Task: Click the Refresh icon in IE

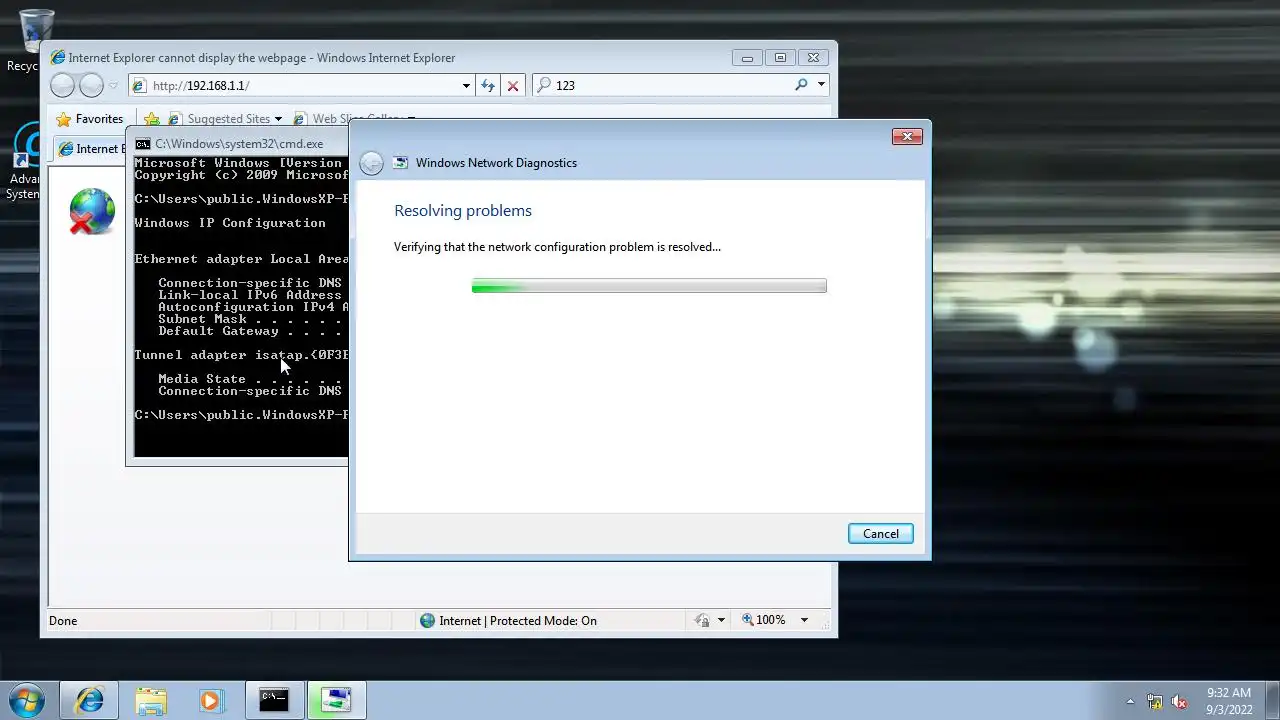Action: (x=487, y=85)
